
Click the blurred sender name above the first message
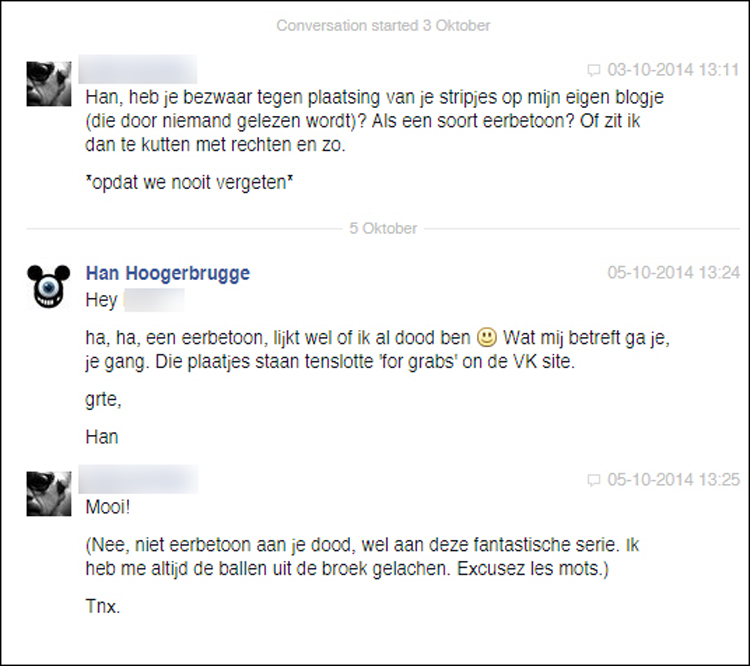(x=138, y=69)
